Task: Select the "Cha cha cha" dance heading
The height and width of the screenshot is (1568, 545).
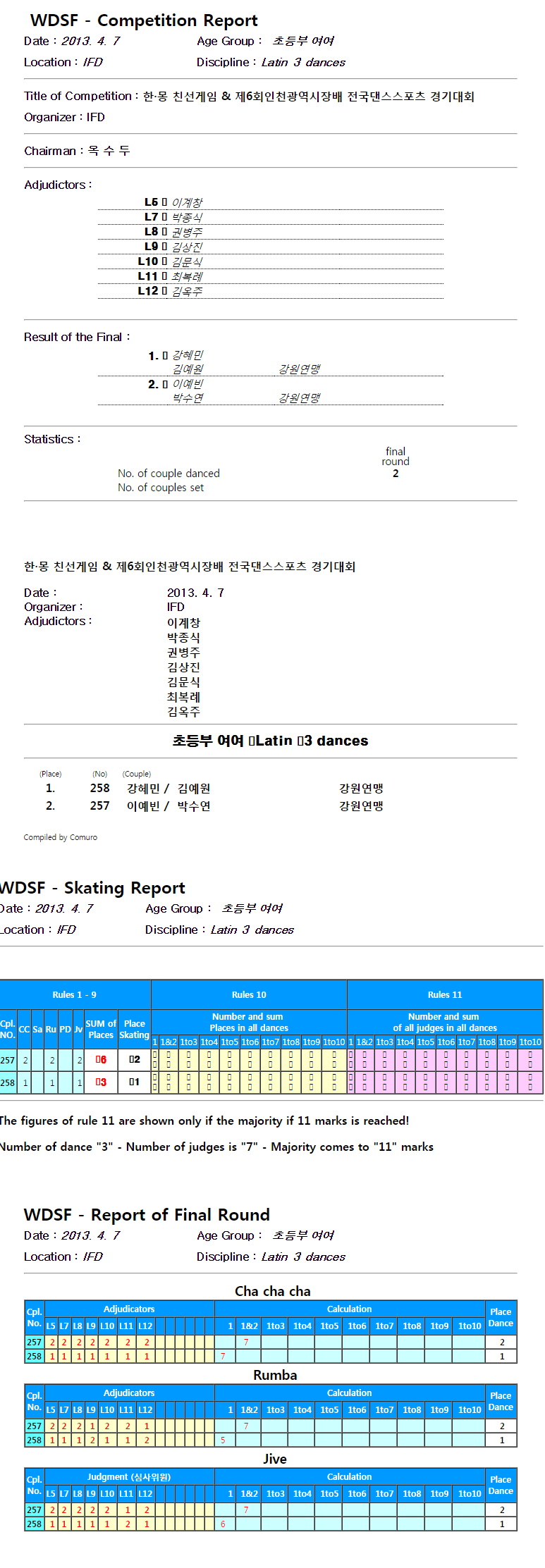Action: tap(273, 1291)
